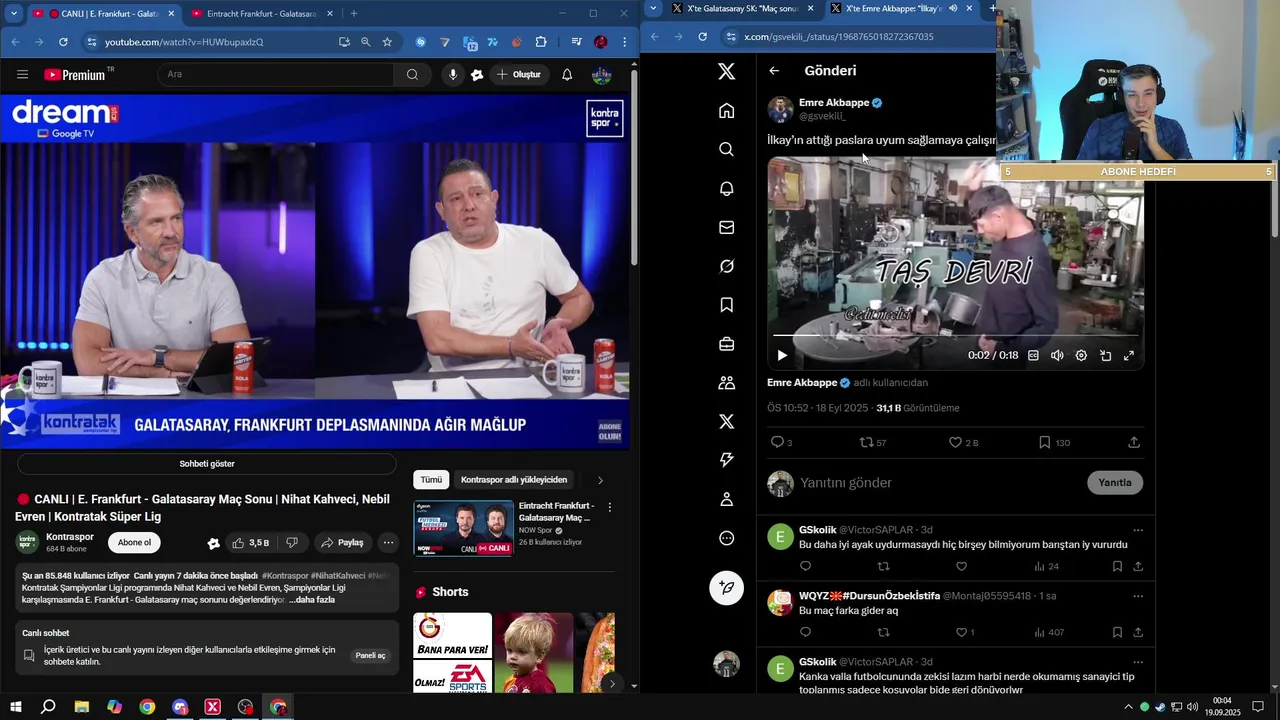1280x720 pixels.
Task: Bookmark the YouTube page with the star icon
Action: pyautogui.click(x=387, y=42)
